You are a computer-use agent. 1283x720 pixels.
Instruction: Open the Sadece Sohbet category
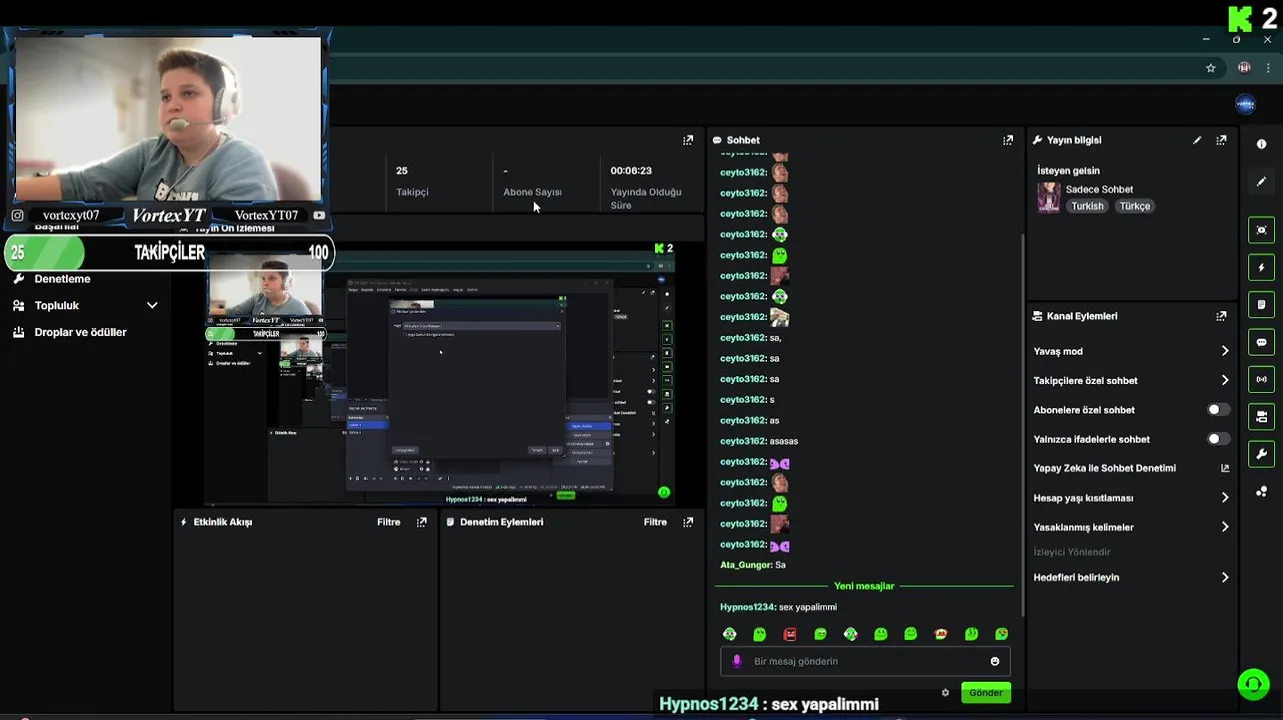[x=1099, y=189]
